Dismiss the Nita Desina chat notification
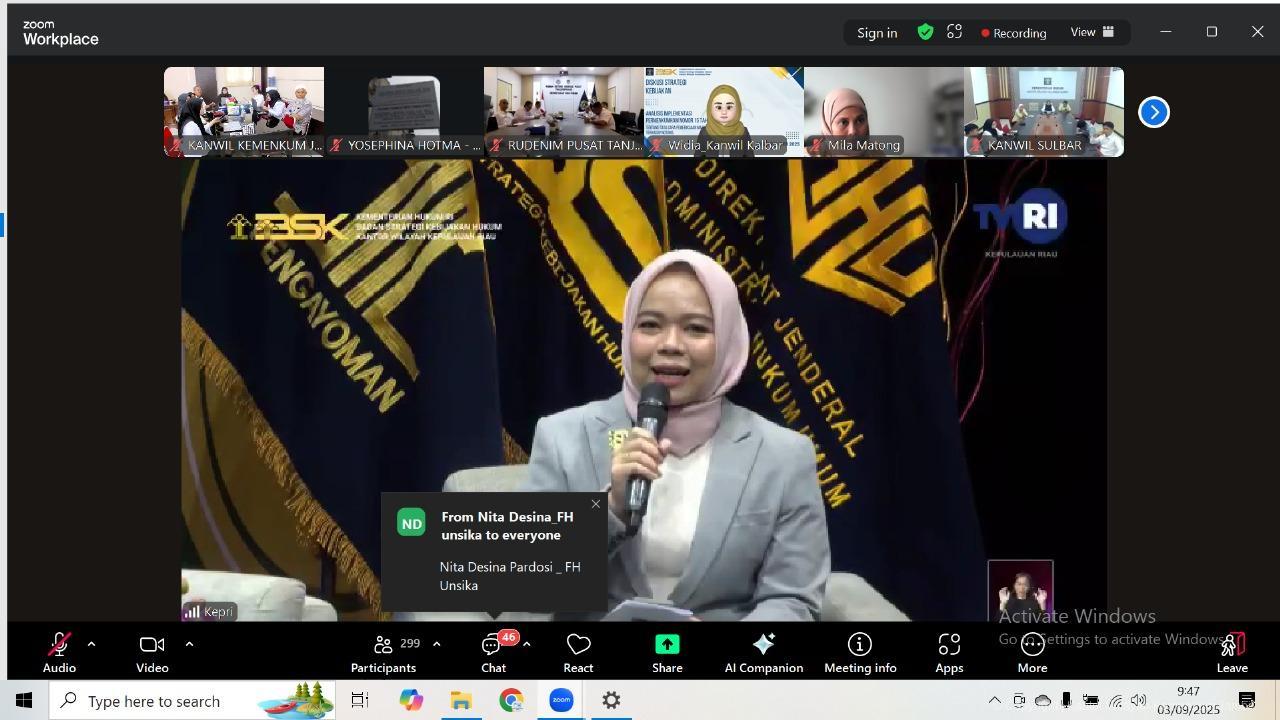 coord(596,504)
